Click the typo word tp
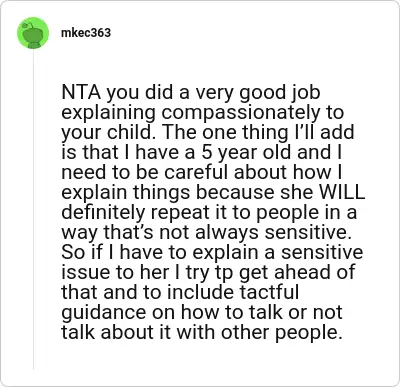This screenshot has width=400, height=387. click(x=224, y=273)
